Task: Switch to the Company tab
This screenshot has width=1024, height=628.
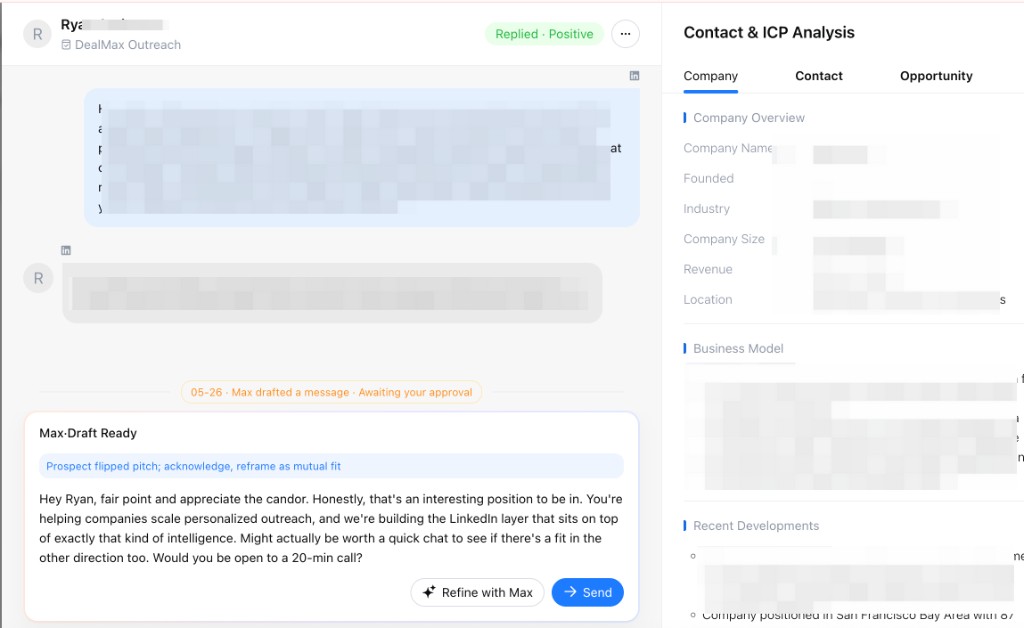Action: pos(711,76)
